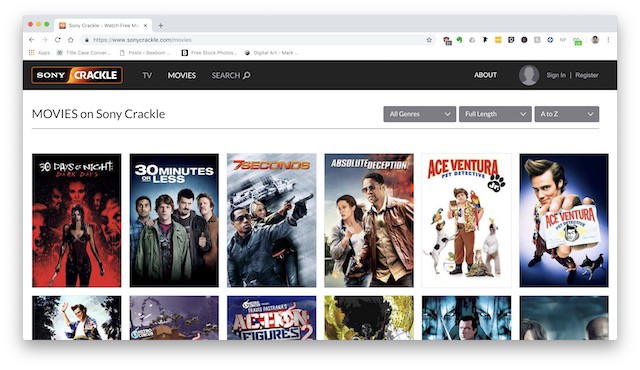This screenshot has height=370, width=640.
Task: Open SEARCH in the navigation bar
Action: (231, 75)
